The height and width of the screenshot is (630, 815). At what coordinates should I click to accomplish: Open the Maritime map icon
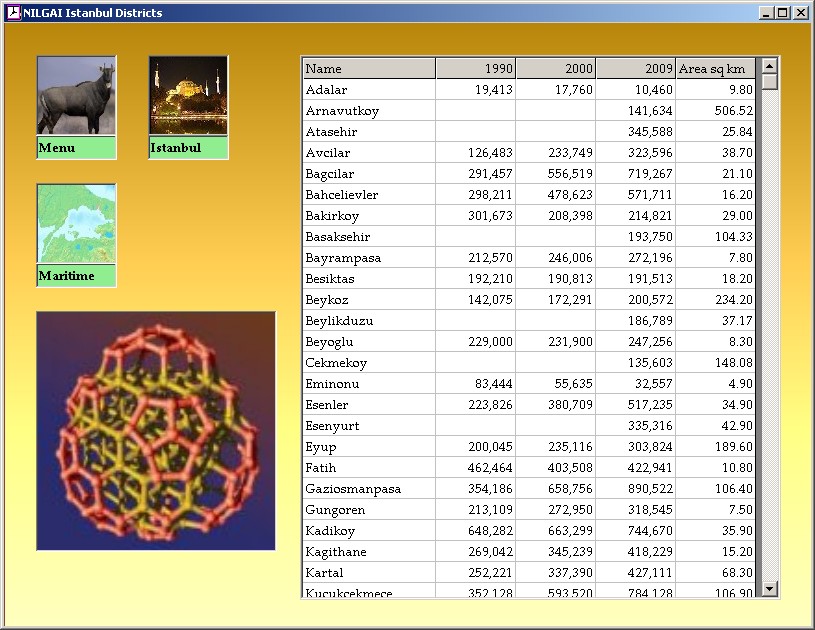point(76,224)
